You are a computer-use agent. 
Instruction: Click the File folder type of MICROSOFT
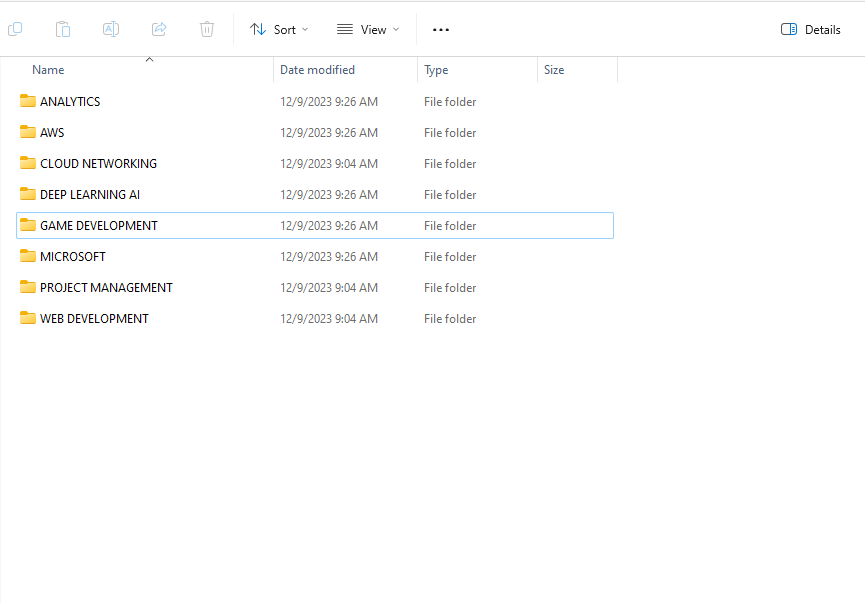[x=450, y=256]
